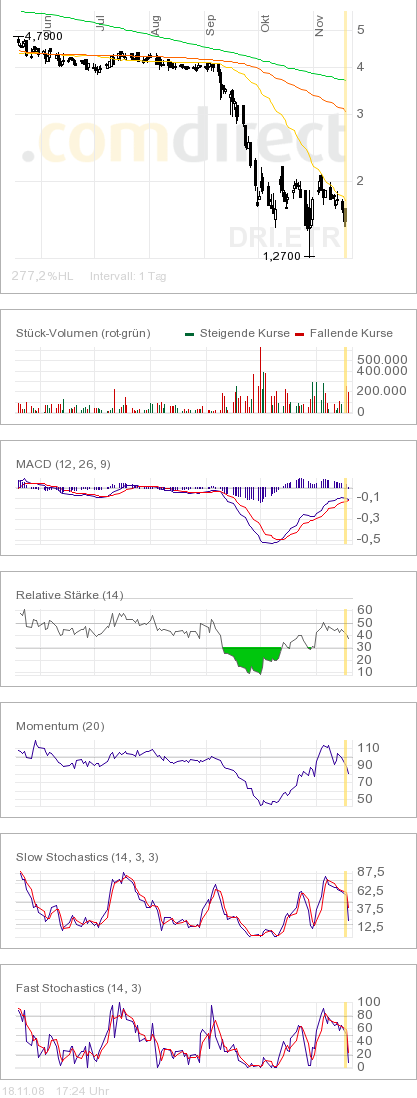417x1098 pixels.
Task: Click volume axis value 500.000
Action: click(381, 359)
